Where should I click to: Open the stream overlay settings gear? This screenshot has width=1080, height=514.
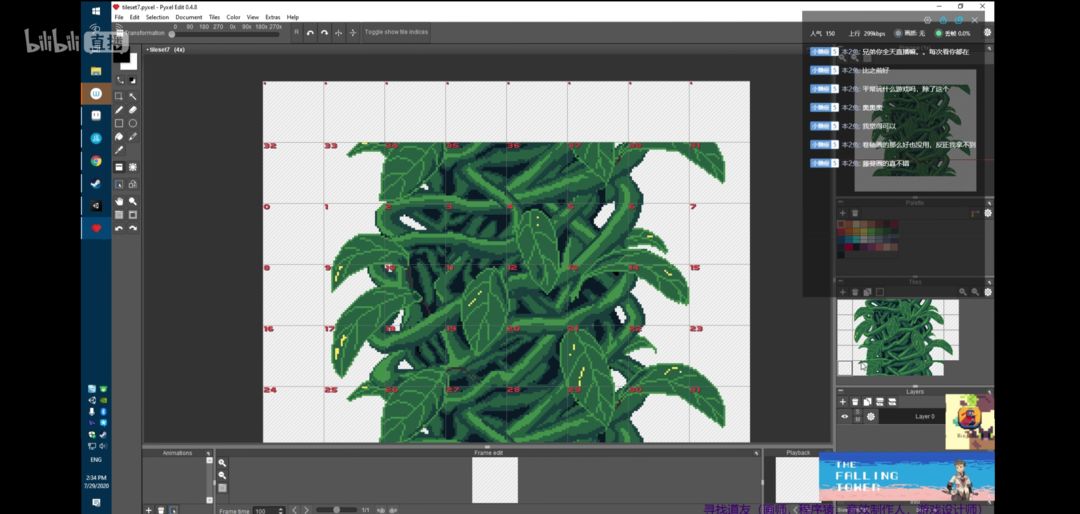pyautogui.click(x=988, y=32)
